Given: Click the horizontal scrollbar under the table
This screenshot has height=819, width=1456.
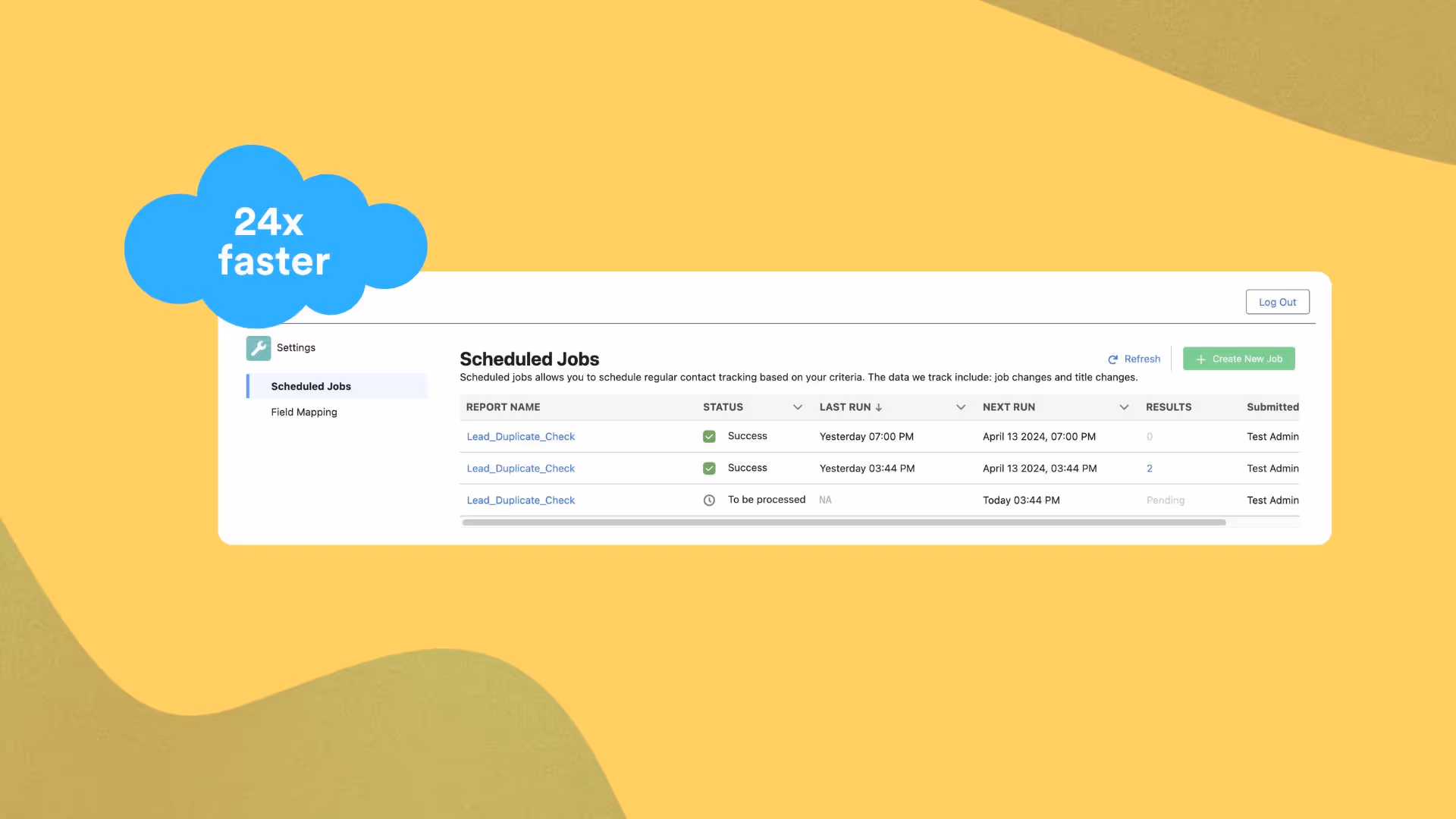Looking at the screenshot, I should click(x=843, y=522).
